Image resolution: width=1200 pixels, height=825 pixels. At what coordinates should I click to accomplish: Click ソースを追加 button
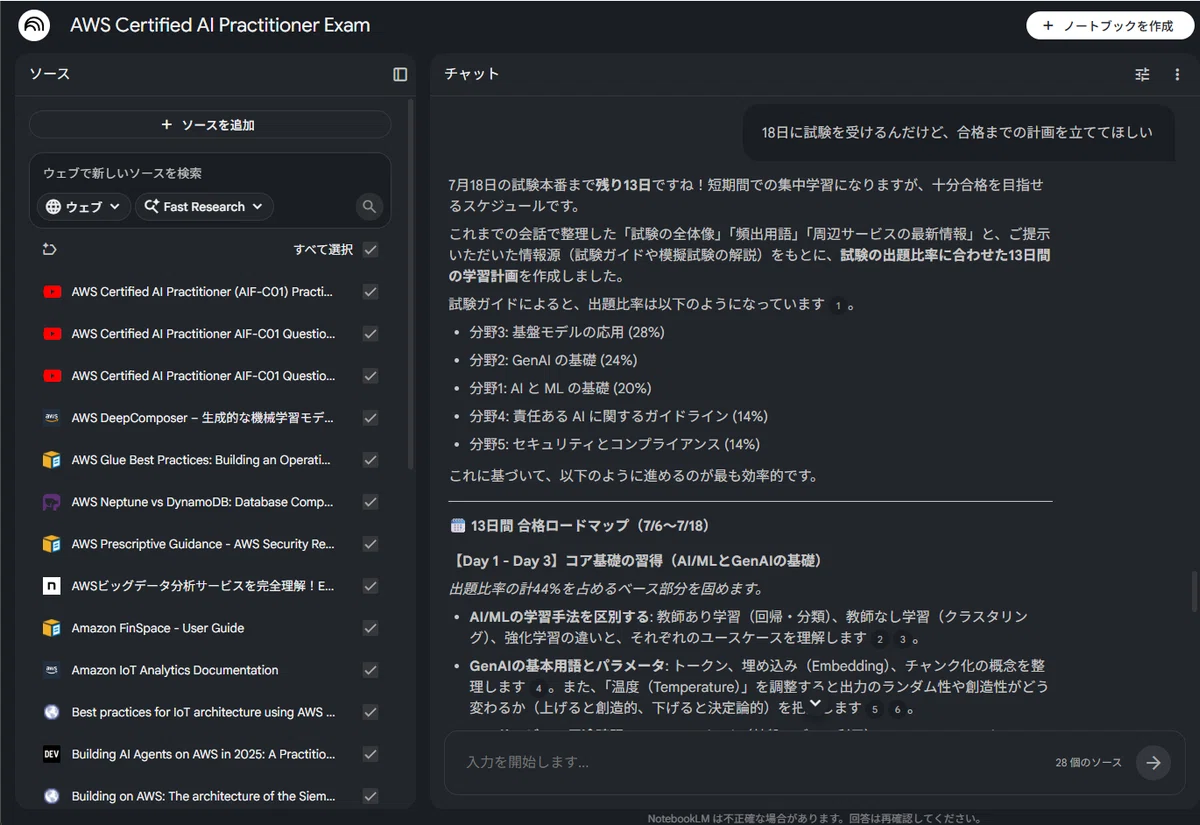pyautogui.click(x=209, y=125)
